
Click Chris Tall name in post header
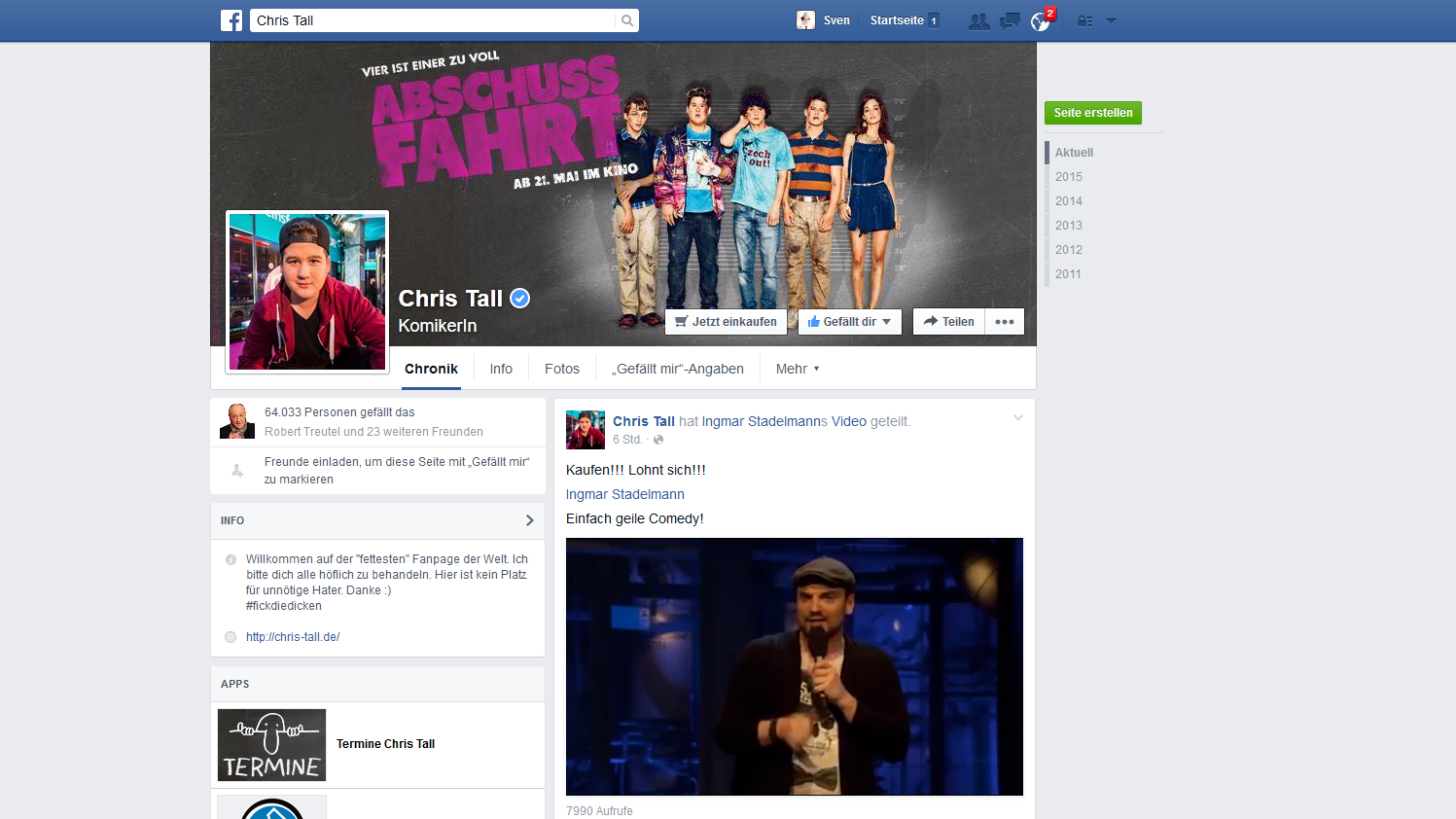click(x=644, y=421)
